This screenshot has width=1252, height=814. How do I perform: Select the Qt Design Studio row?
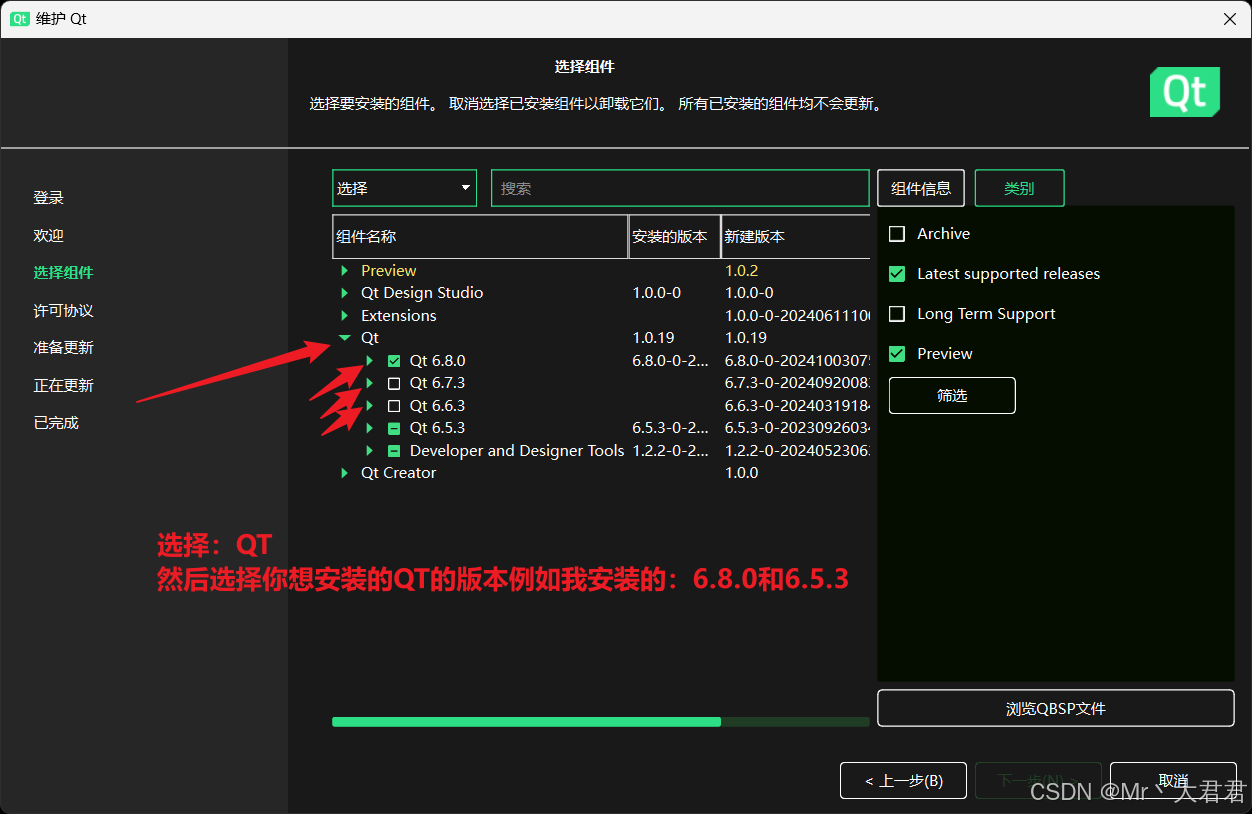click(x=422, y=293)
